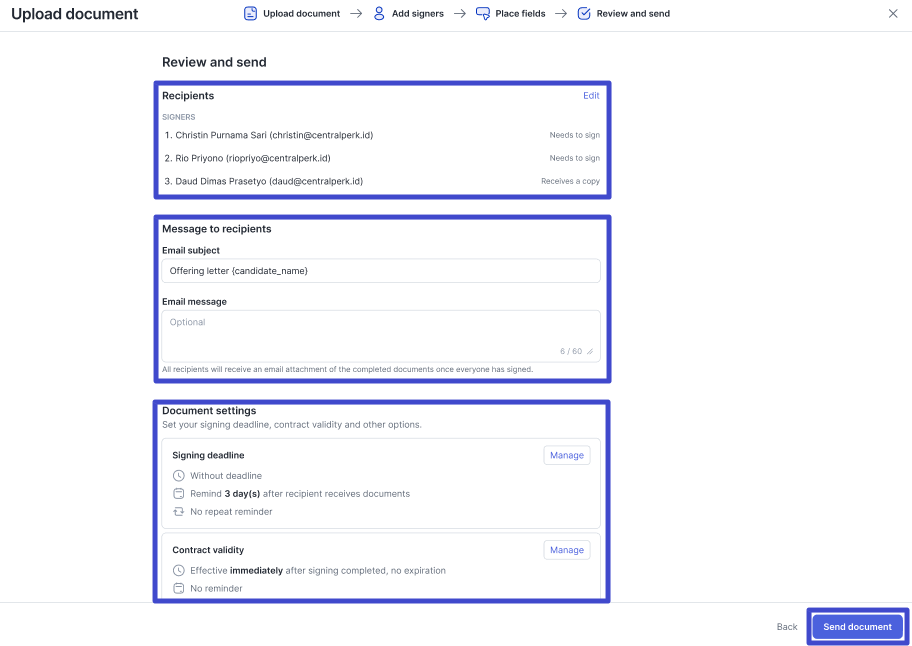Open the Upload document step label
912x646 pixels.
(301, 13)
